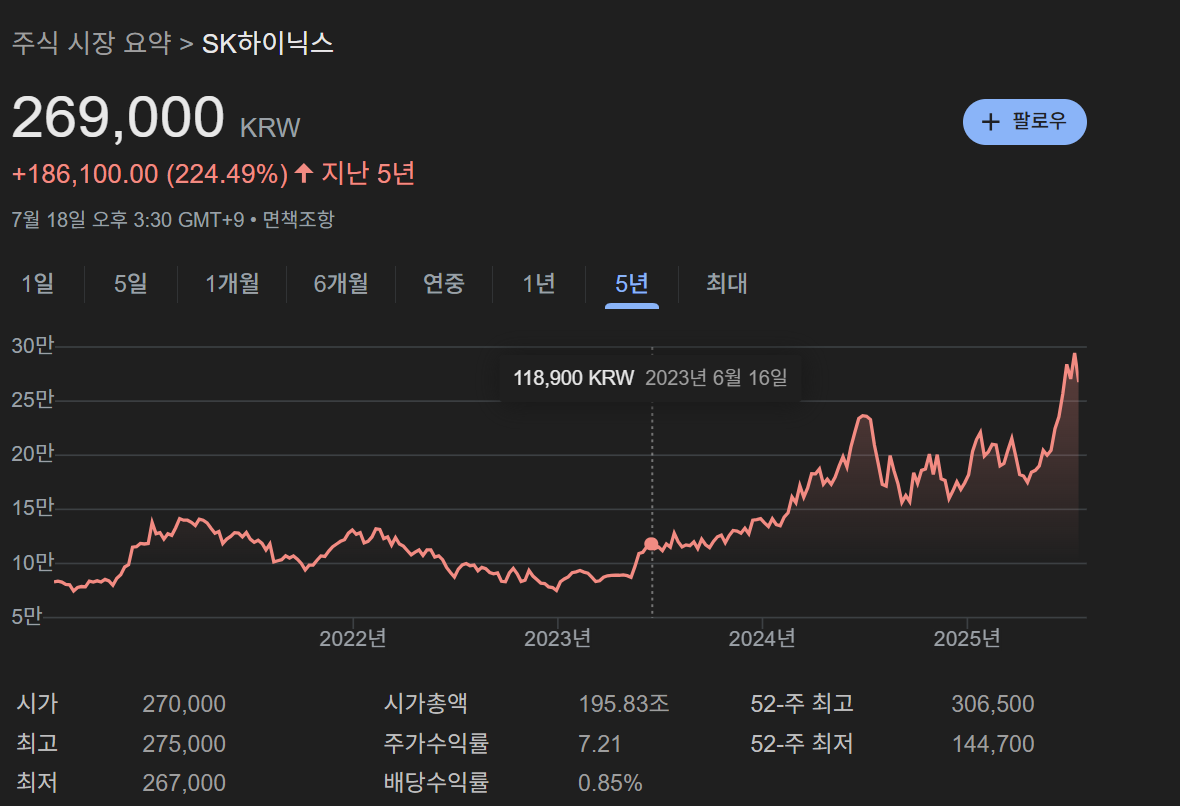The height and width of the screenshot is (806, 1180).
Task: Click the 2022년 x-axis label
Action: 353,639
